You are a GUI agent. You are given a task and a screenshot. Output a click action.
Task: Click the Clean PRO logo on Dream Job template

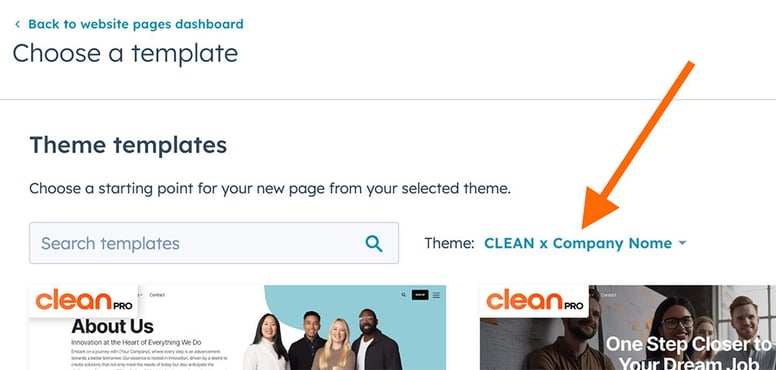(534, 301)
